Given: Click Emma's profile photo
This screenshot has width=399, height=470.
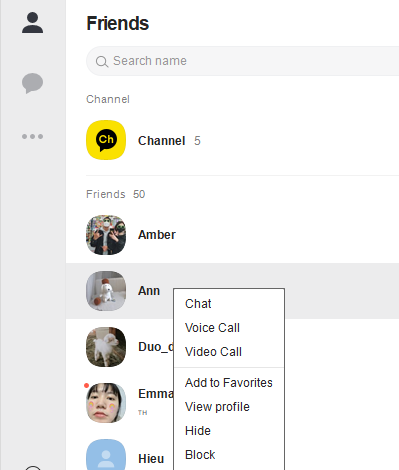Looking at the screenshot, I should click(106, 403).
